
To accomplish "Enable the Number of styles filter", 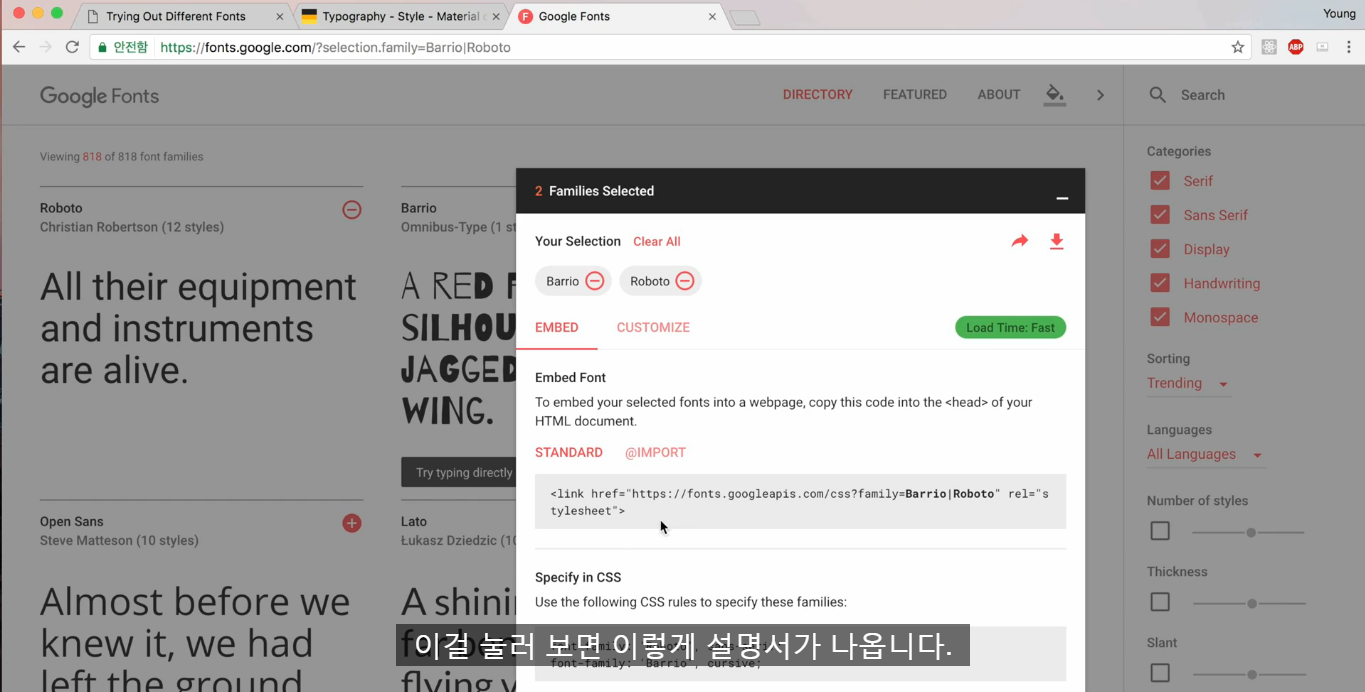I will click(x=1160, y=531).
